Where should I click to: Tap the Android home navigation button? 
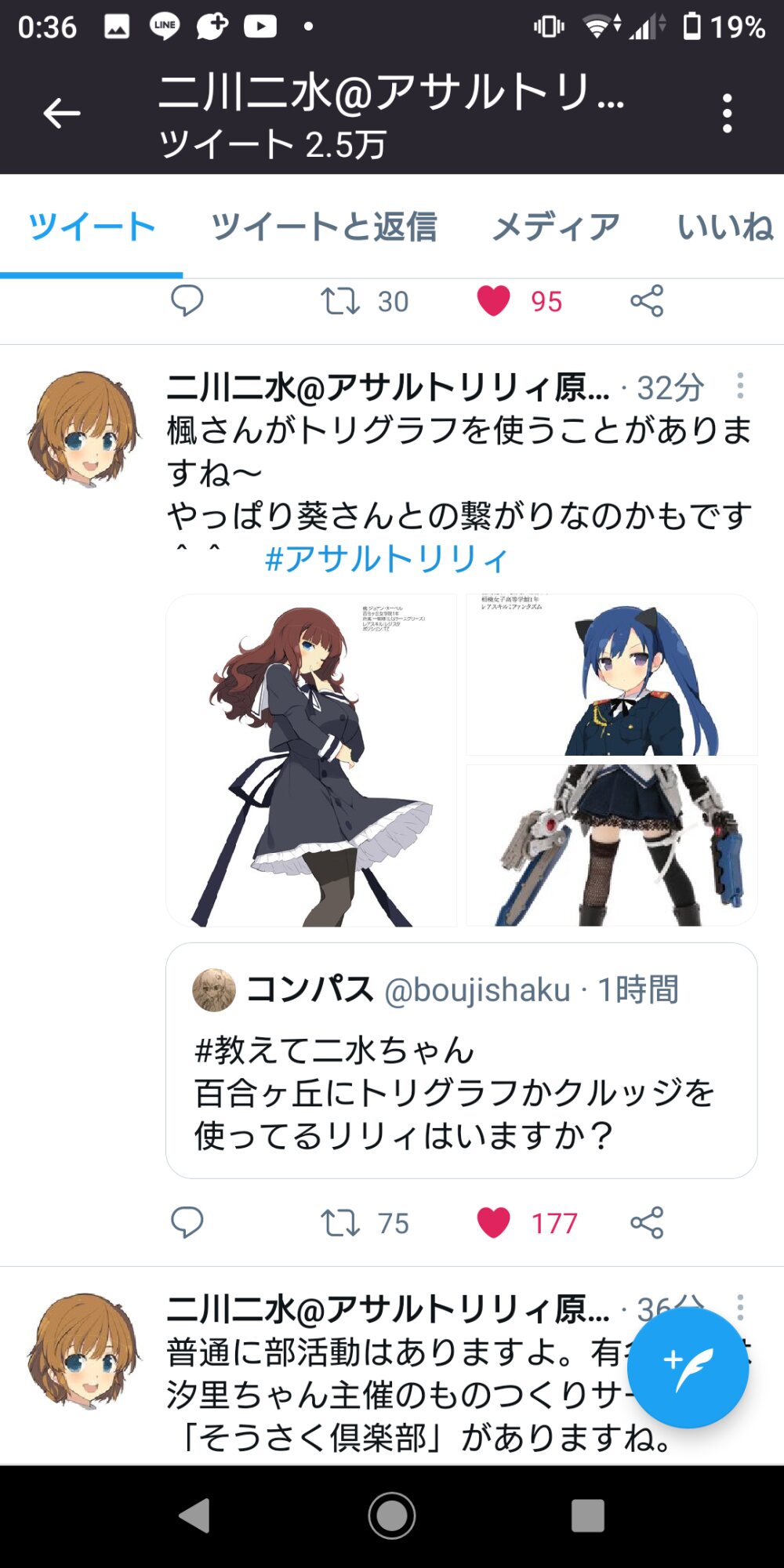[391, 1515]
